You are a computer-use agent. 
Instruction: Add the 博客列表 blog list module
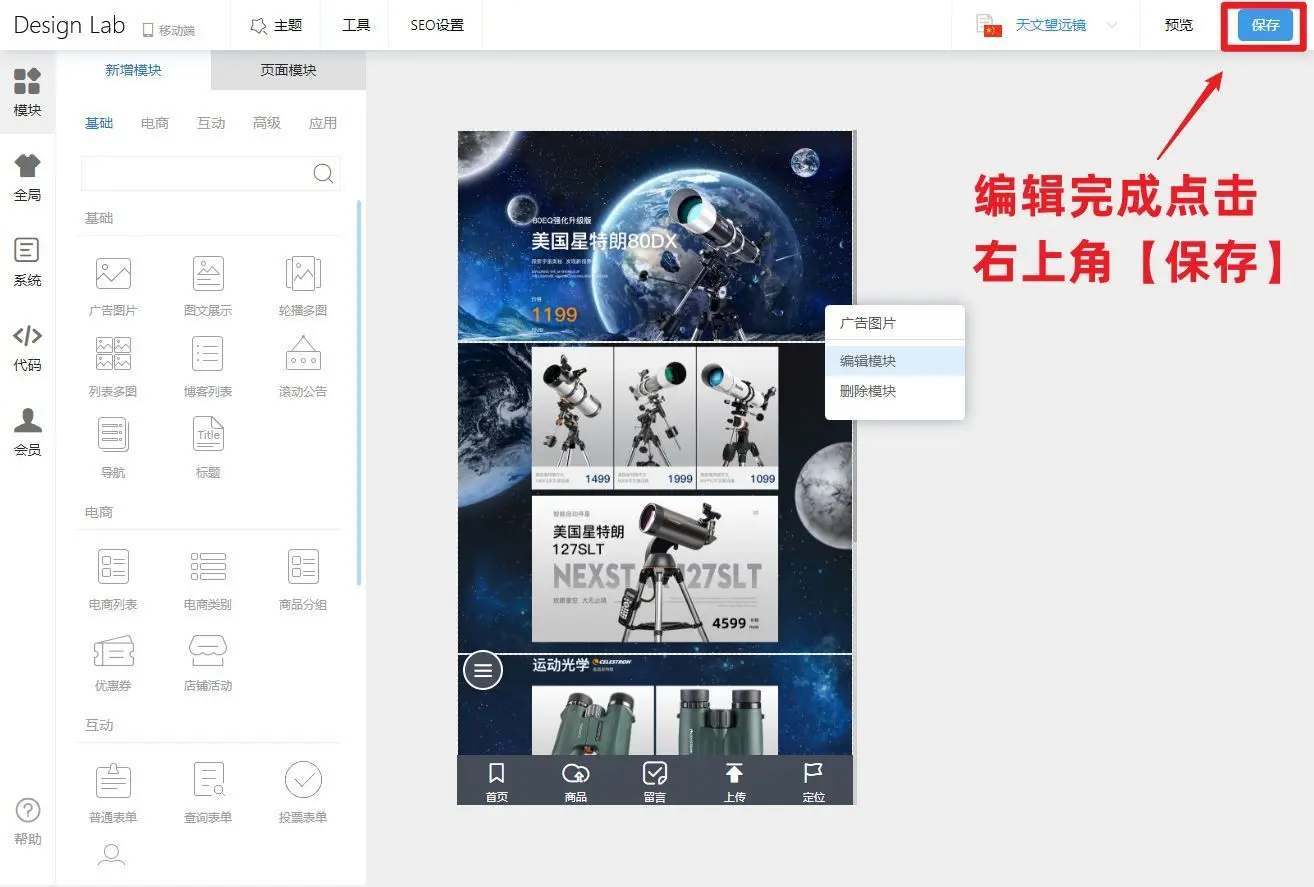[x=208, y=367]
